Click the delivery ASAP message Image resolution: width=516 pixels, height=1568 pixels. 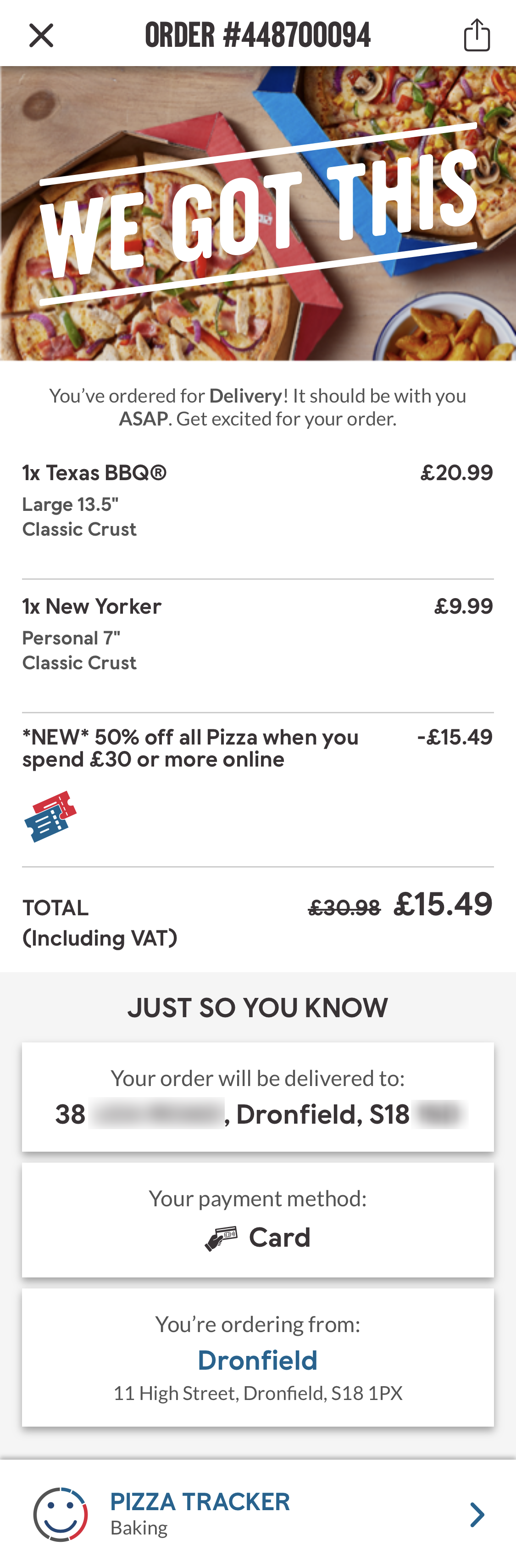coord(258,407)
